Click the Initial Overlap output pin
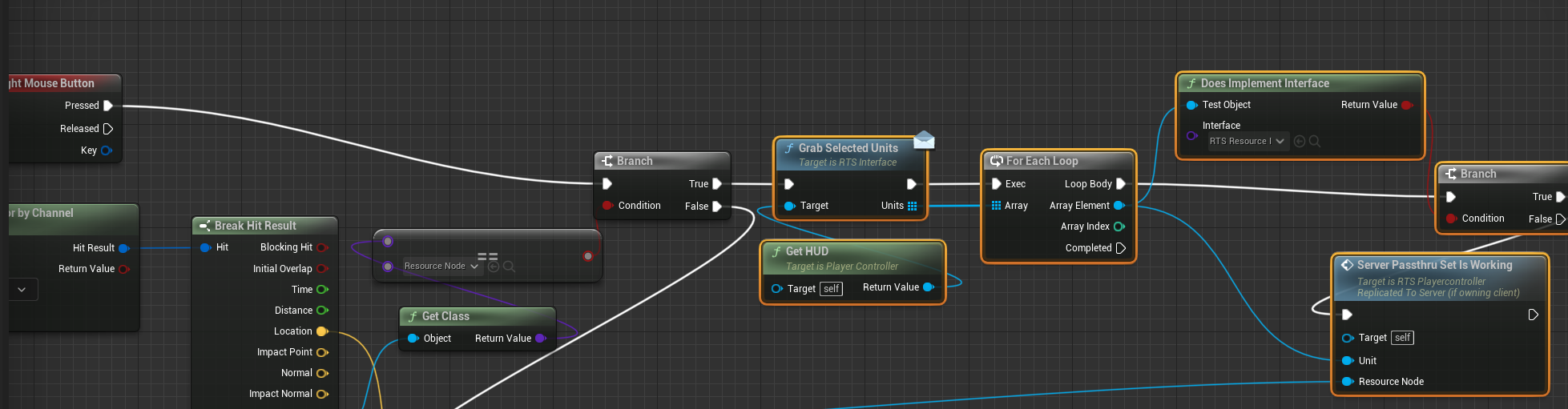 [x=322, y=269]
